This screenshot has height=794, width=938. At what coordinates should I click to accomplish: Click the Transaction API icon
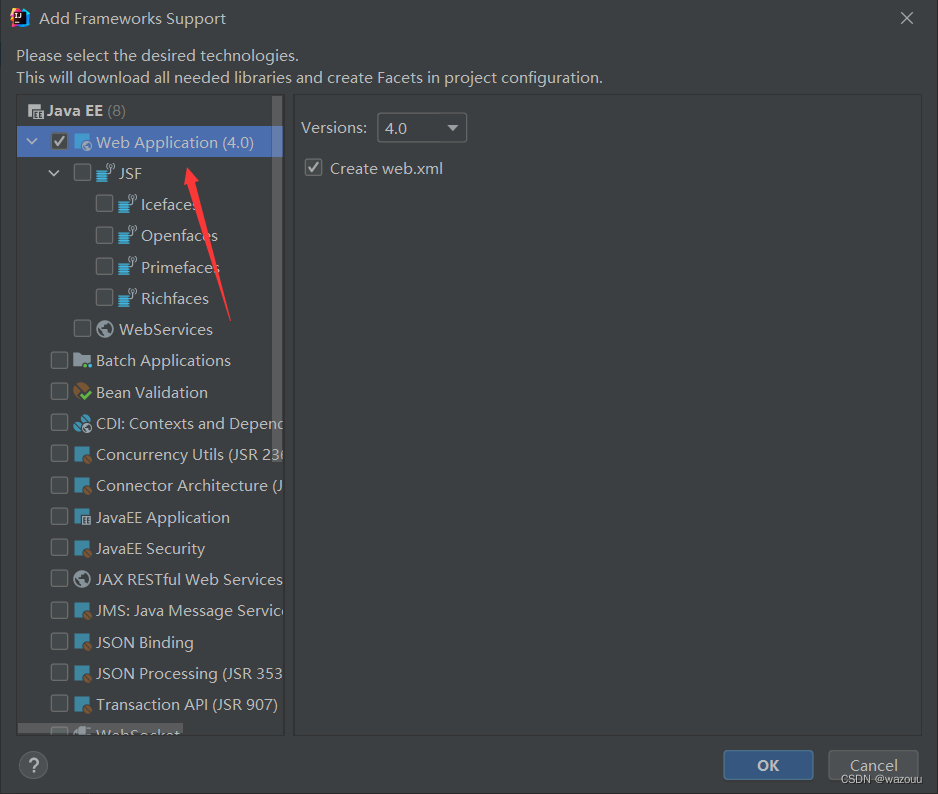(82, 704)
